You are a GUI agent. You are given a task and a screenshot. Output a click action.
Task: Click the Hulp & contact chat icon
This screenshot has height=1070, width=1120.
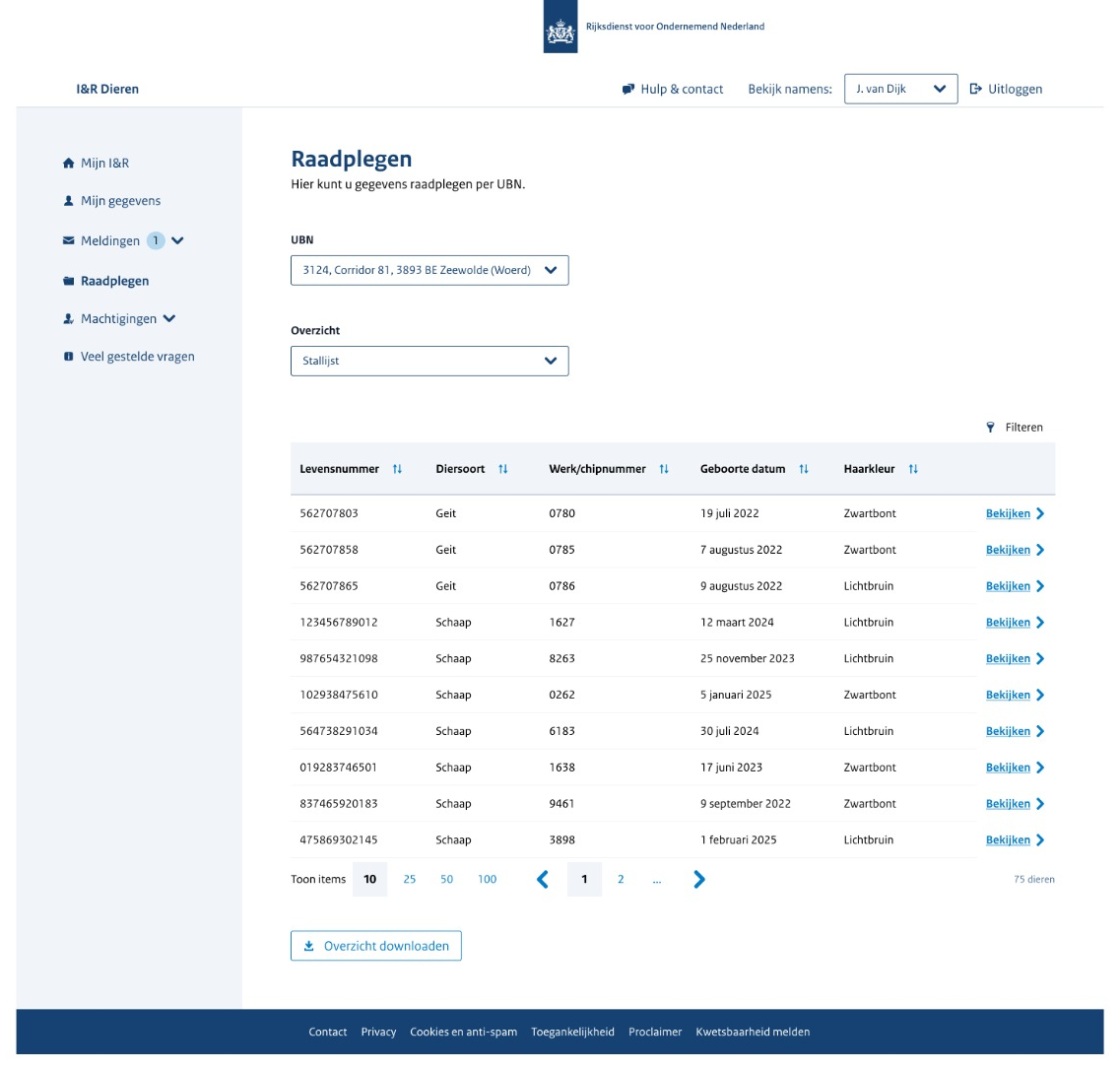(x=627, y=90)
